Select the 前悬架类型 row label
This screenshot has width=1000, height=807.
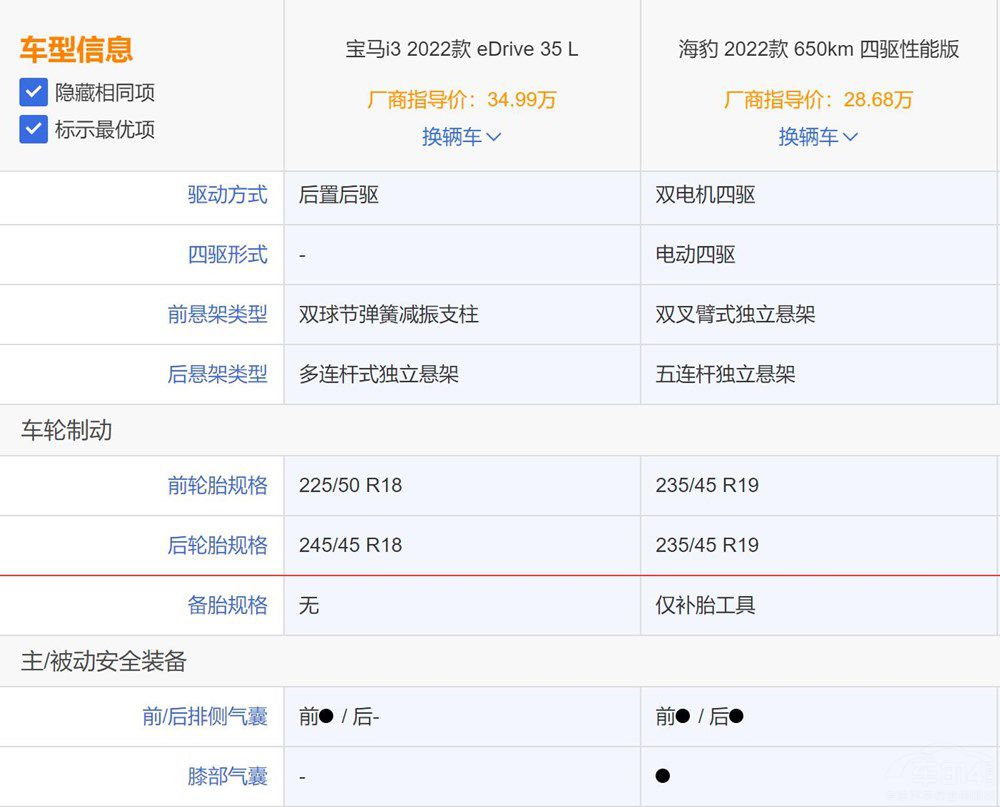coord(217,315)
